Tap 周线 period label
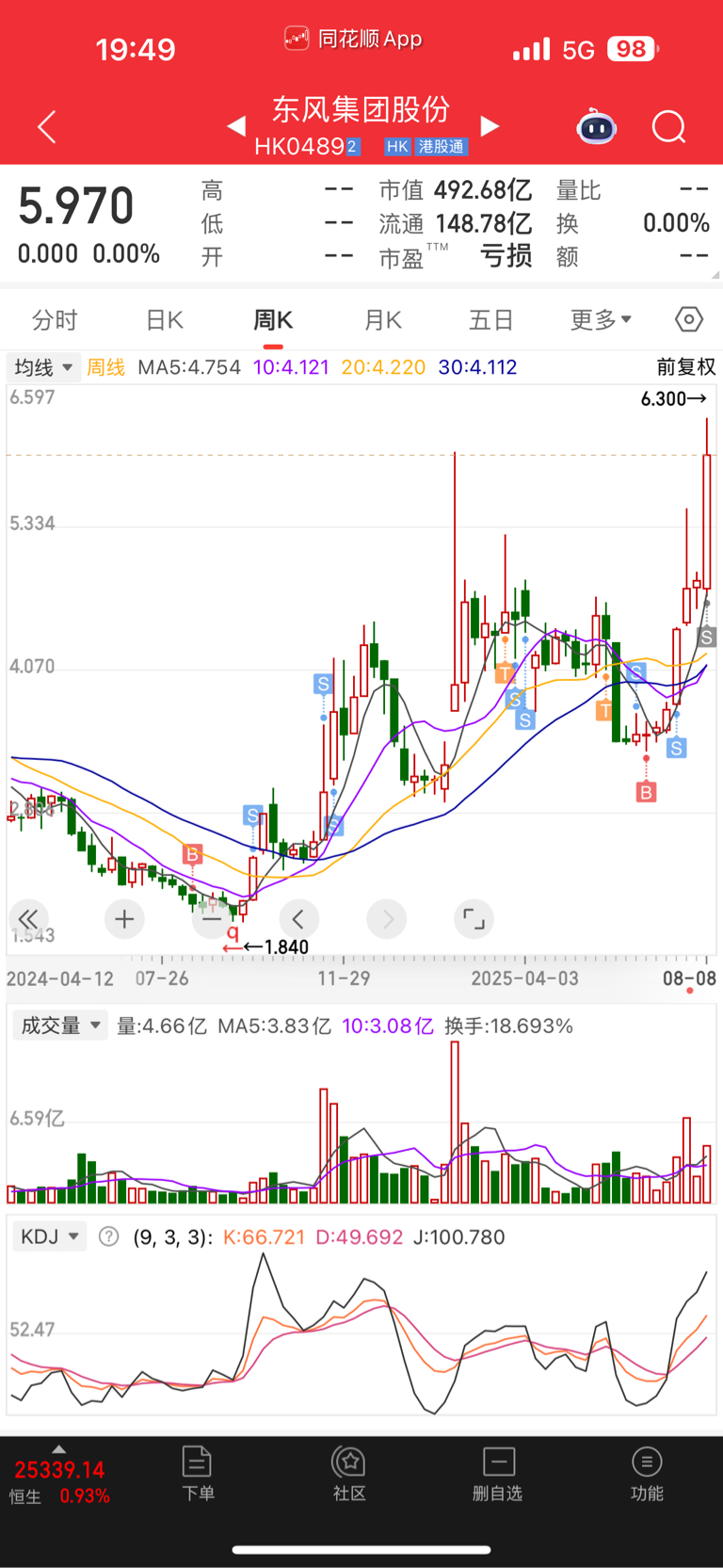723x1568 pixels. tap(106, 367)
